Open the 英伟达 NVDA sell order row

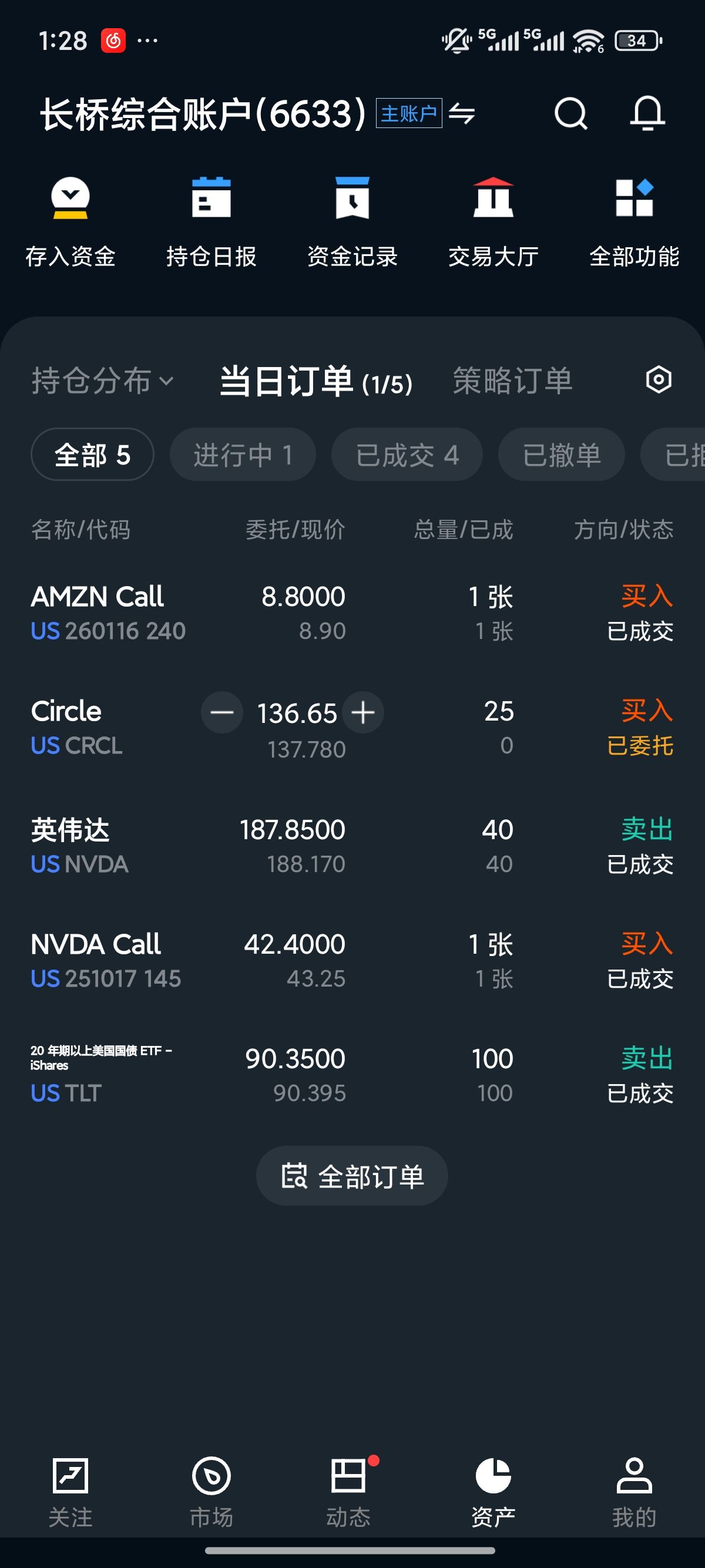[x=352, y=846]
